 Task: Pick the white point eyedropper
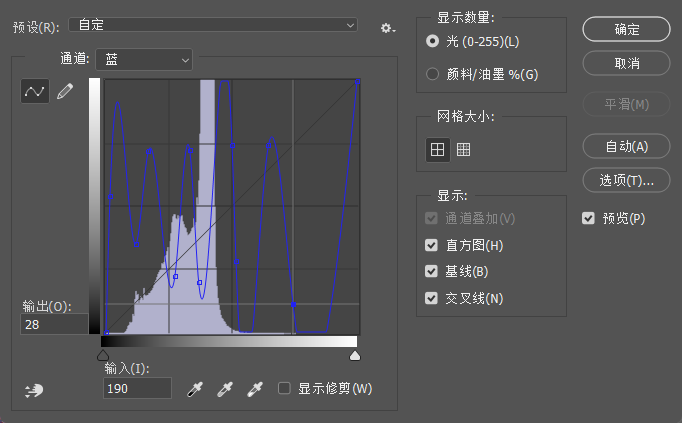(x=255, y=389)
